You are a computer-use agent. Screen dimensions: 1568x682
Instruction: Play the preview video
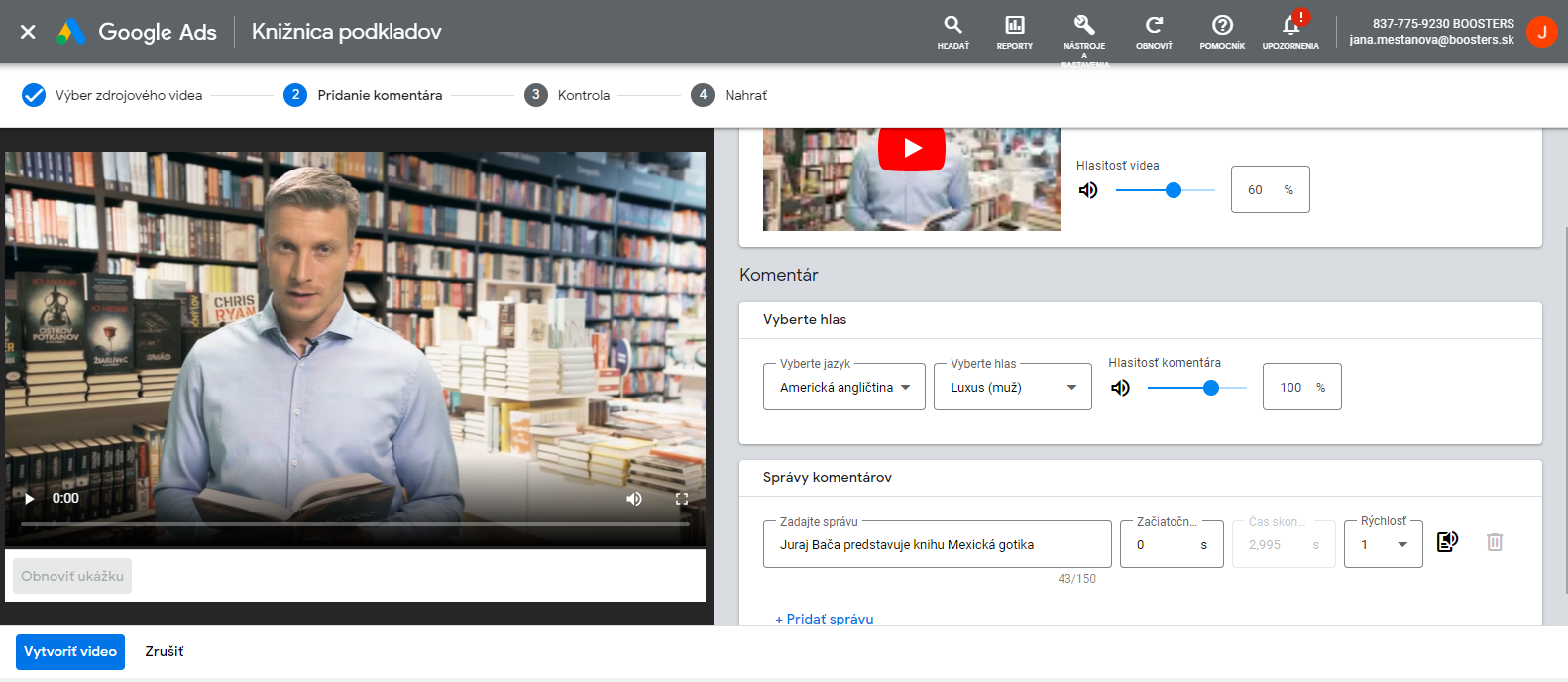click(x=29, y=499)
